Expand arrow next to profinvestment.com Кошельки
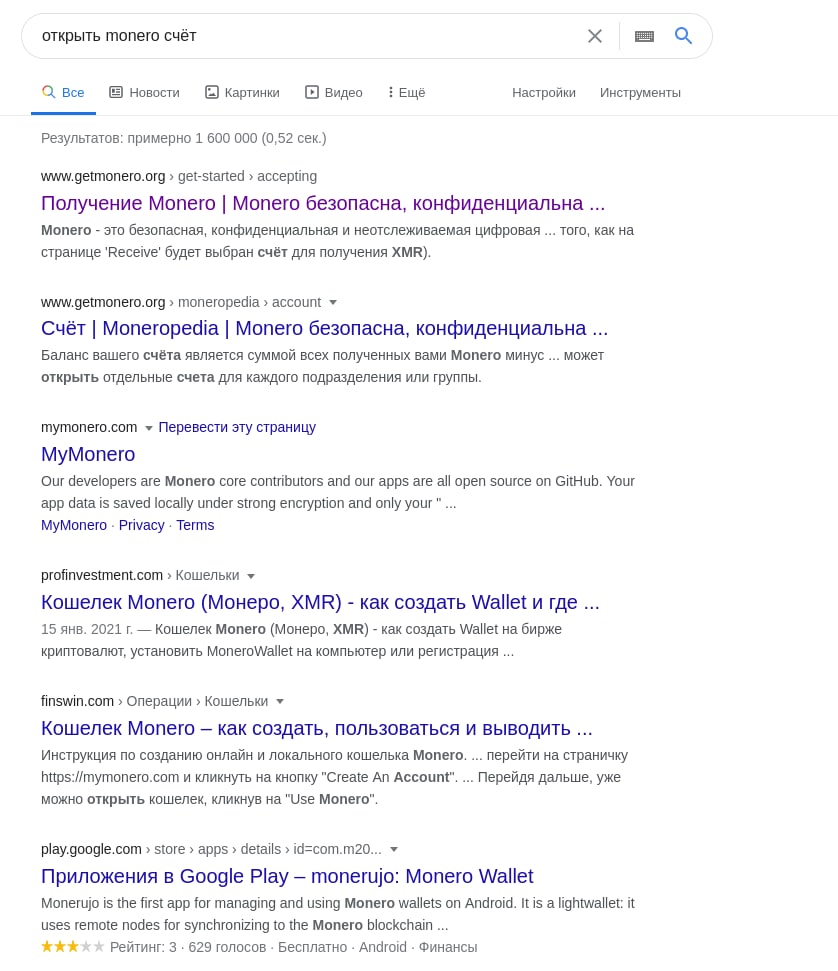 coord(251,577)
